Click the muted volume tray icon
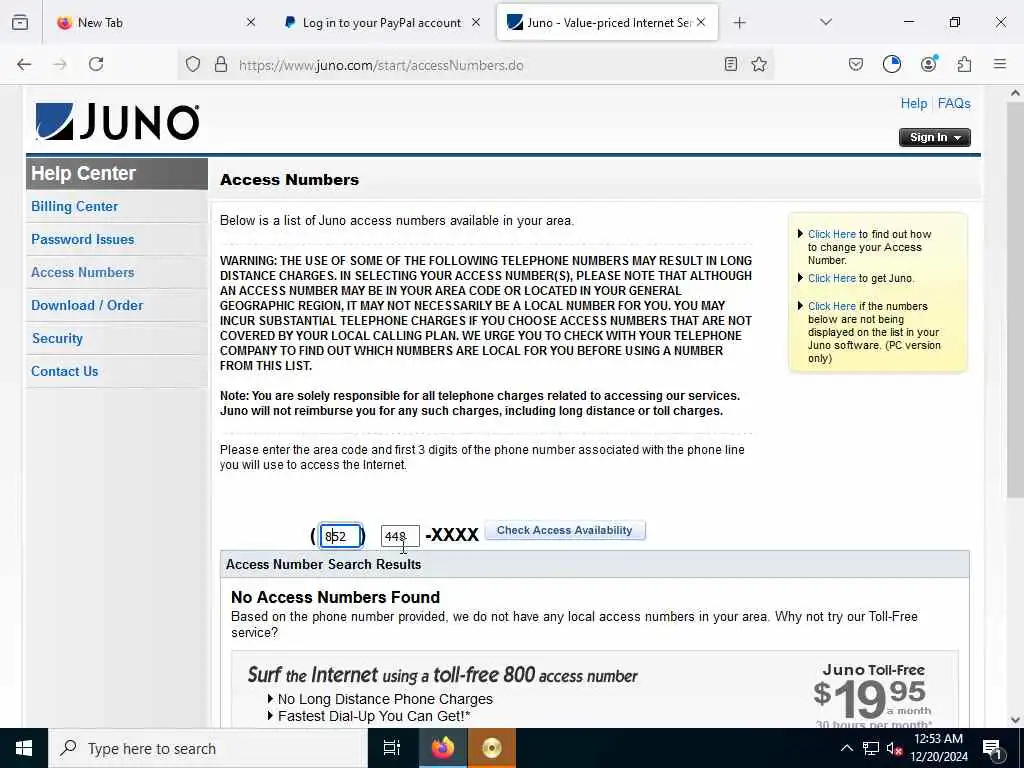The width and height of the screenshot is (1024, 768). click(x=894, y=748)
